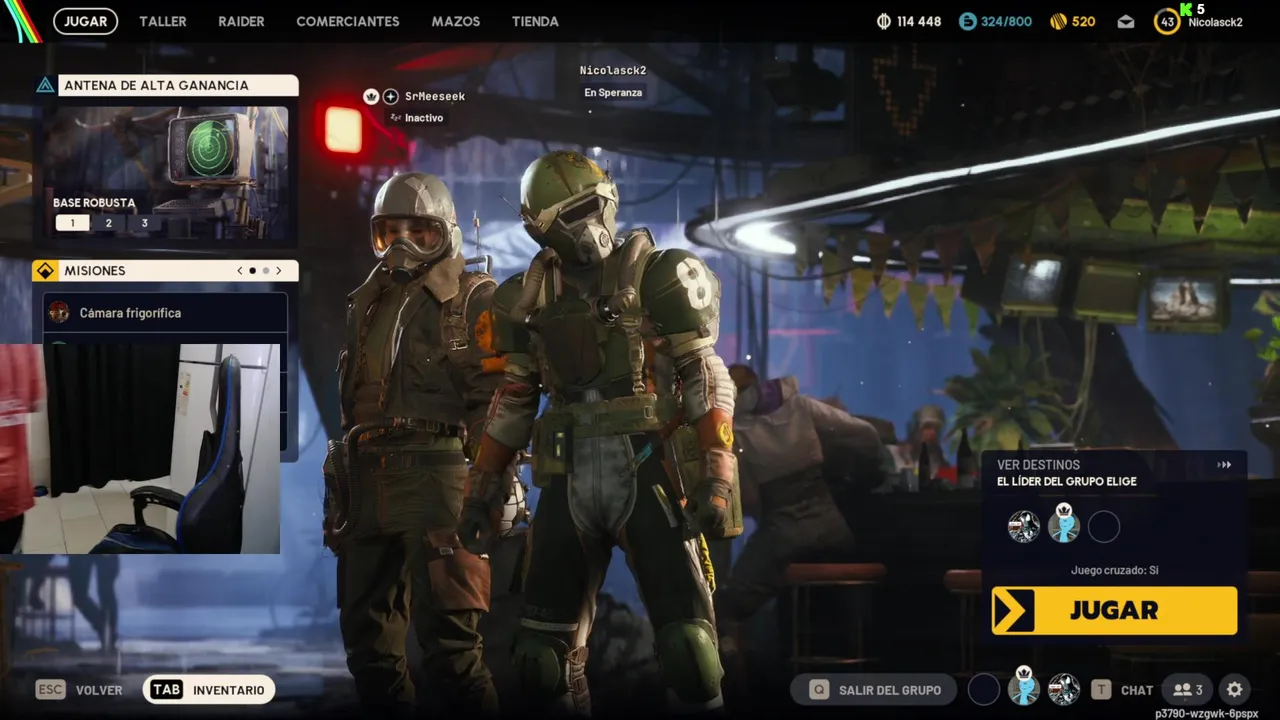Click the 324/800 balance value

(x=1006, y=21)
